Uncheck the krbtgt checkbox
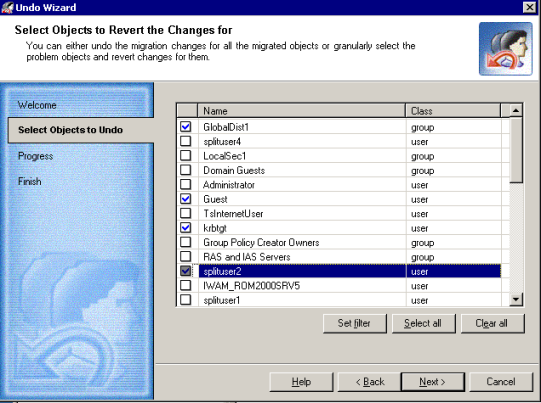 186,228
